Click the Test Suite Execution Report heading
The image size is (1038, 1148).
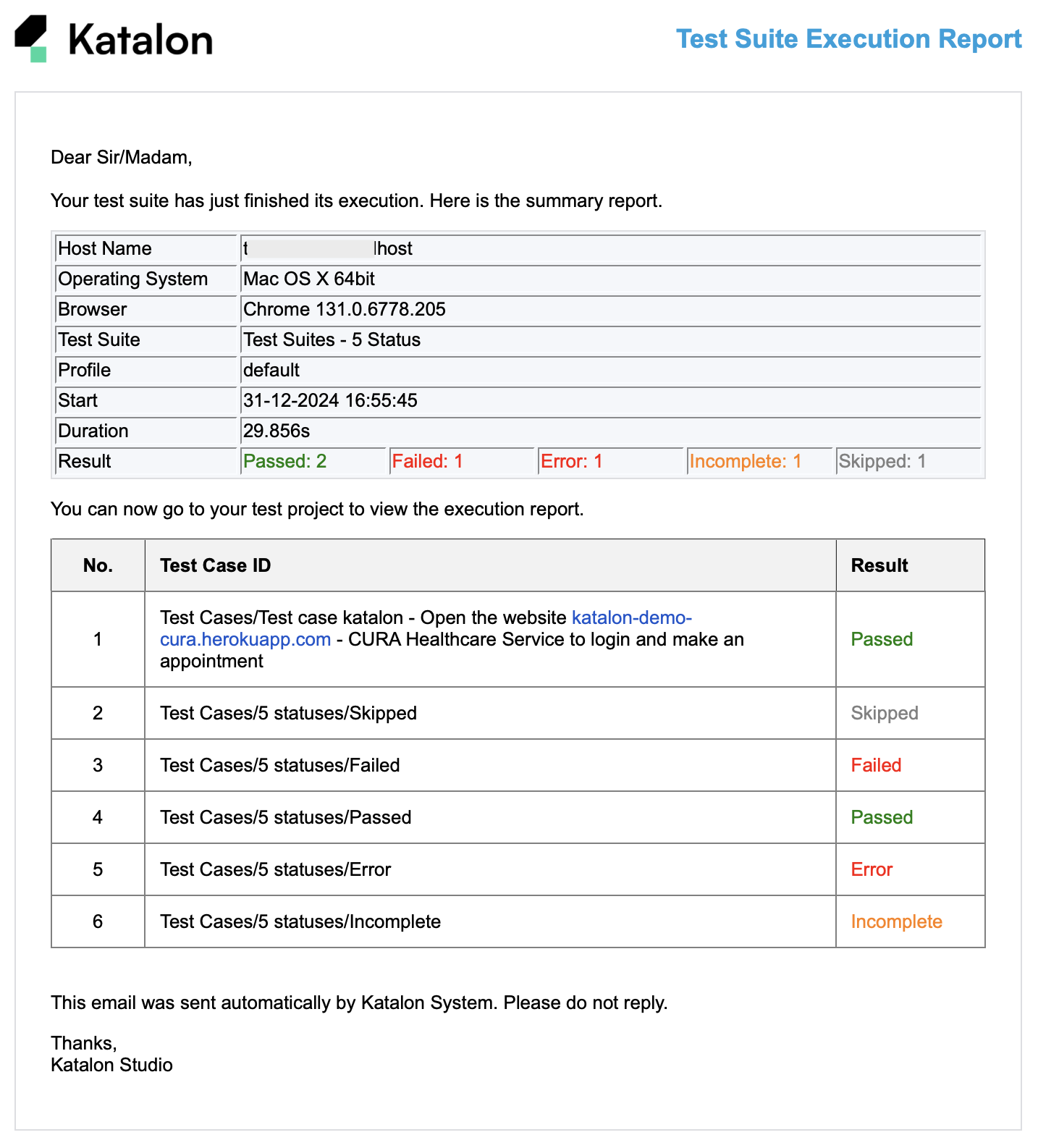point(848,39)
